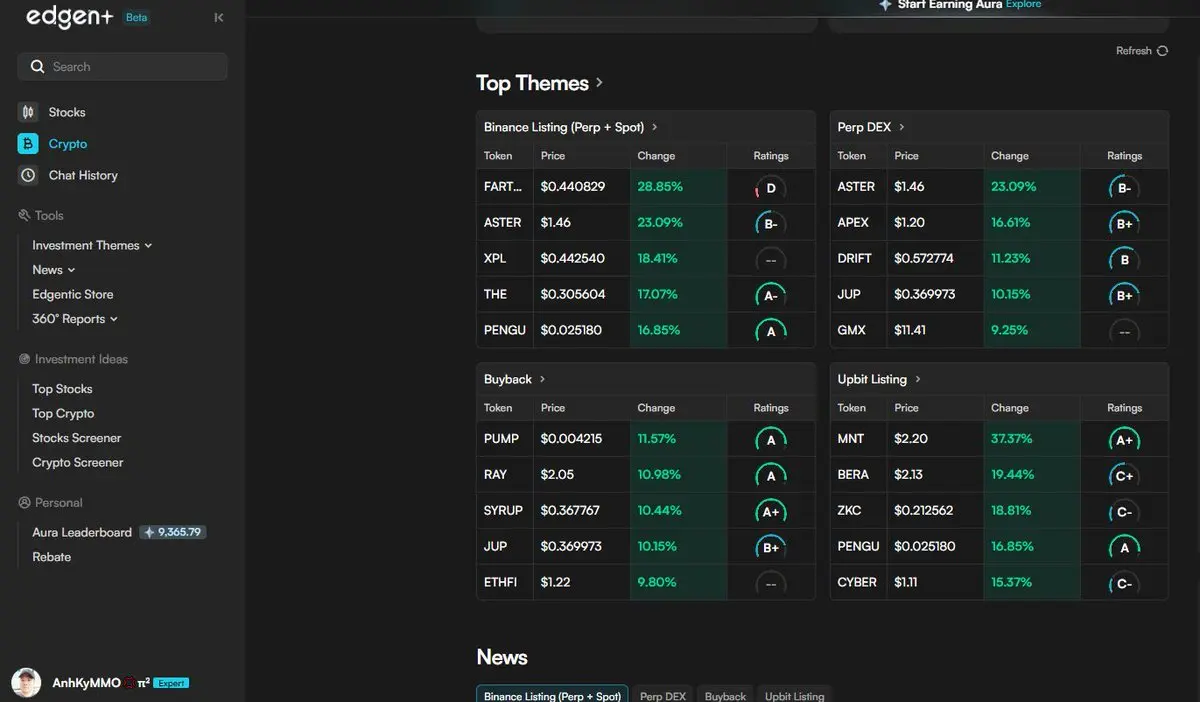Click A rating icon for RAY

[x=770, y=476]
